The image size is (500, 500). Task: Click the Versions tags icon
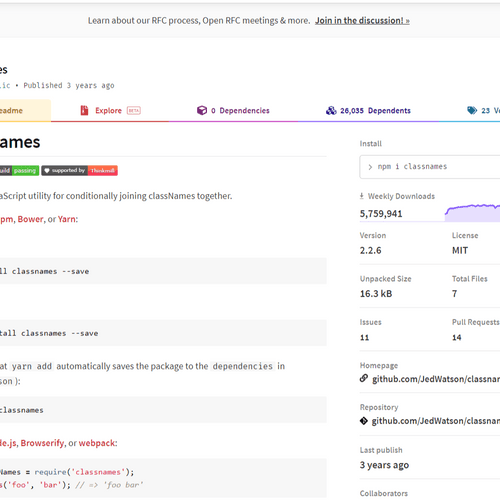point(472,110)
